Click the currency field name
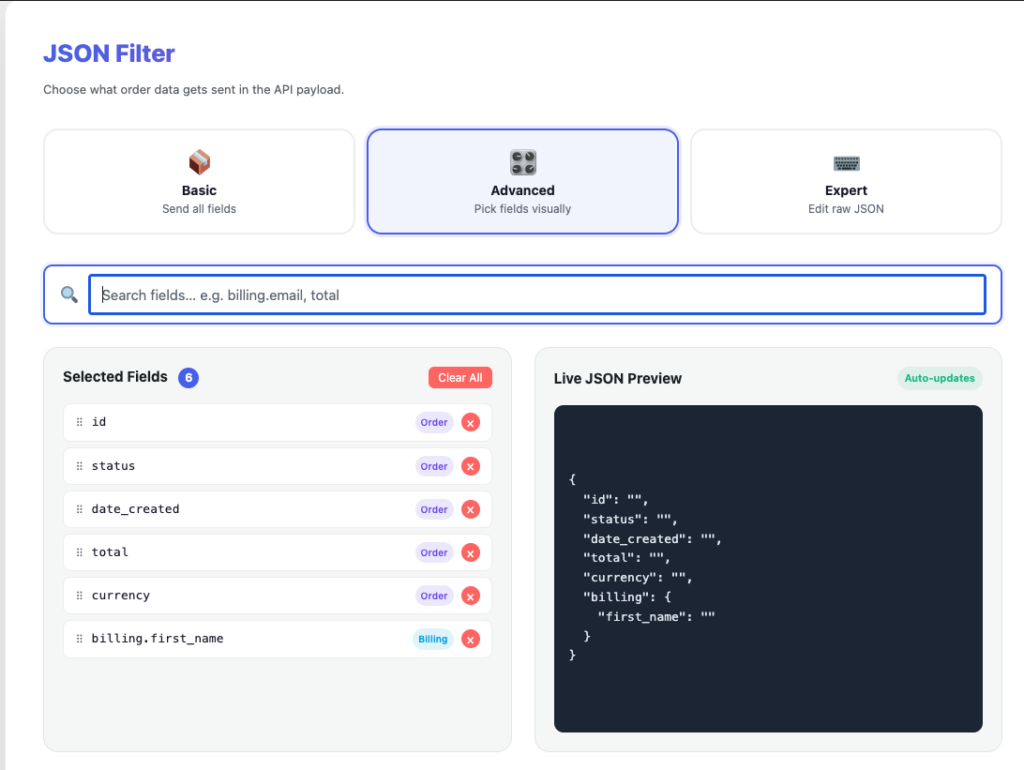 [x=121, y=595]
